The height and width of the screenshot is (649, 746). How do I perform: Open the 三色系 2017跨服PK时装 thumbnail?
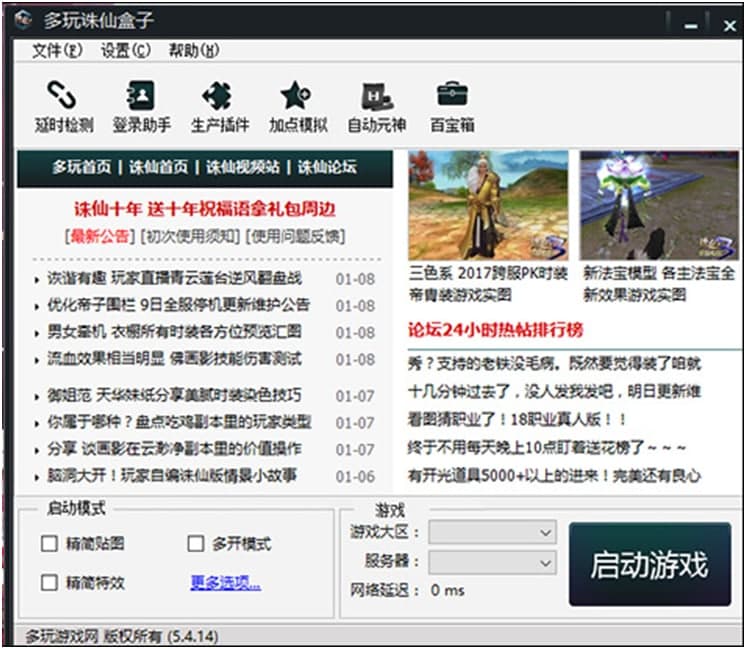coord(488,206)
